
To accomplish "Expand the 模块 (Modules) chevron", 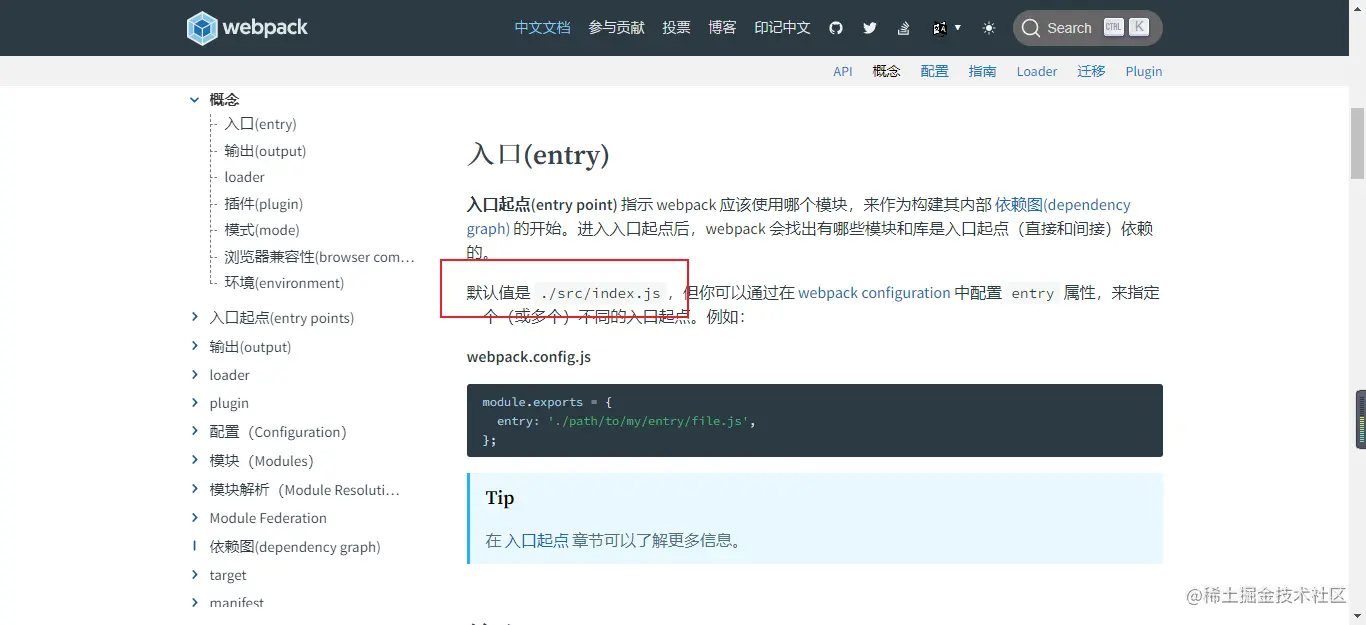I will pos(194,460).
